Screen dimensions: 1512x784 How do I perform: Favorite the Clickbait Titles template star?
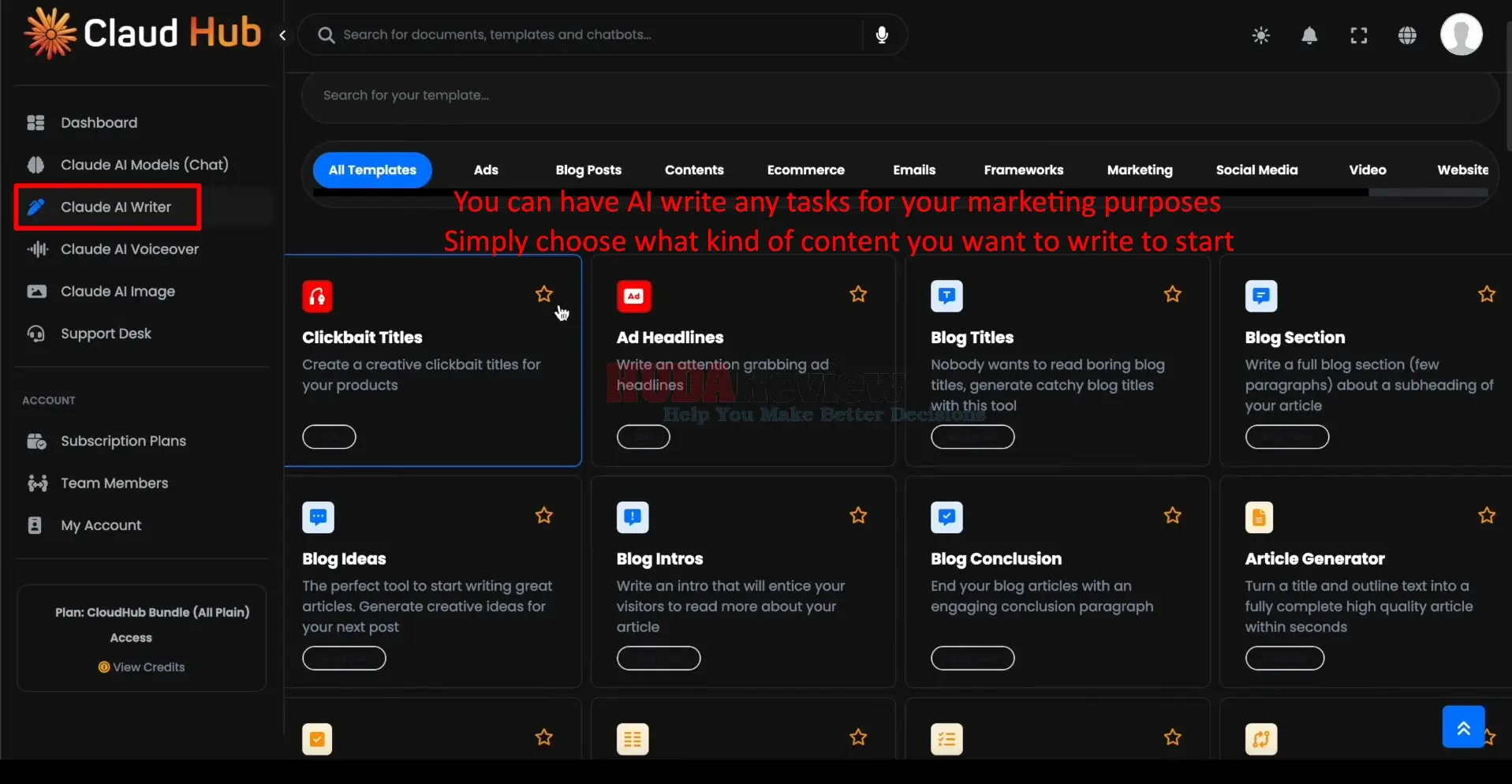pyautogui.click(x=543, y=294)
